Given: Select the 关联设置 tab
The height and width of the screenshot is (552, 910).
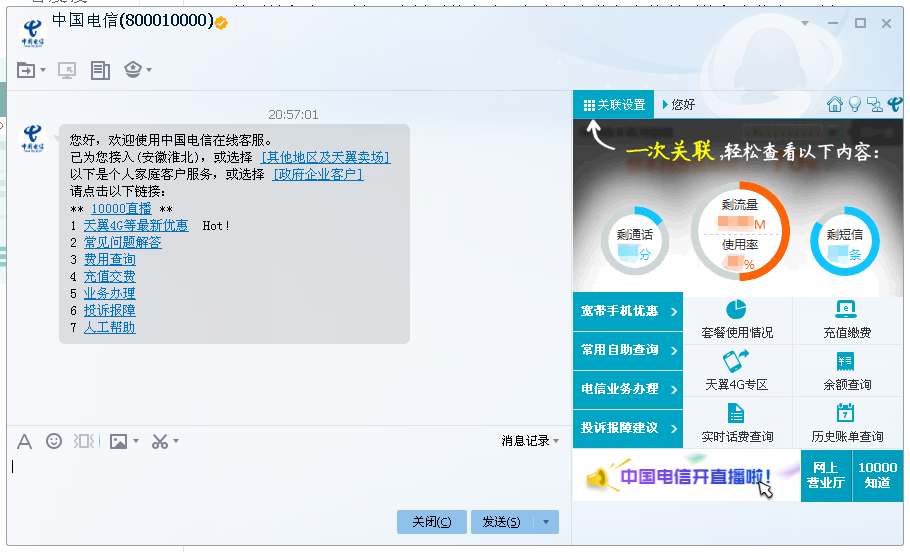Looking at the screenshot, I should (613, 104).
